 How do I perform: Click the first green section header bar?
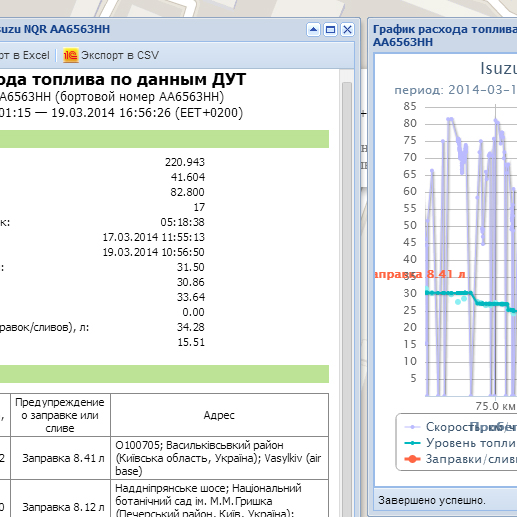point(164,139)
